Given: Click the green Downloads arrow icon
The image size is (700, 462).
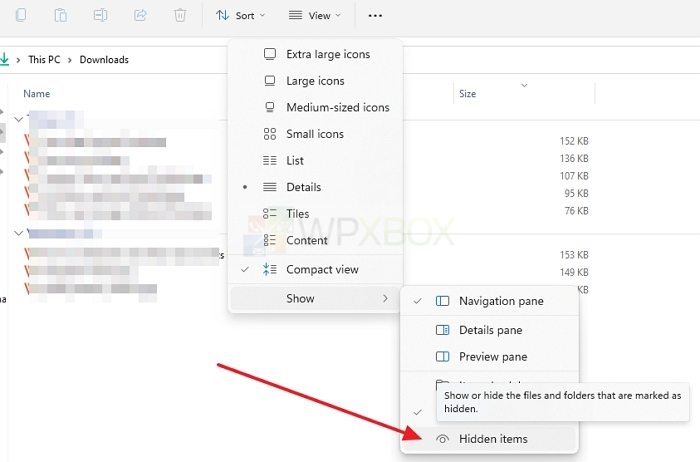Looking at the screenshot, I should [4, 59].
